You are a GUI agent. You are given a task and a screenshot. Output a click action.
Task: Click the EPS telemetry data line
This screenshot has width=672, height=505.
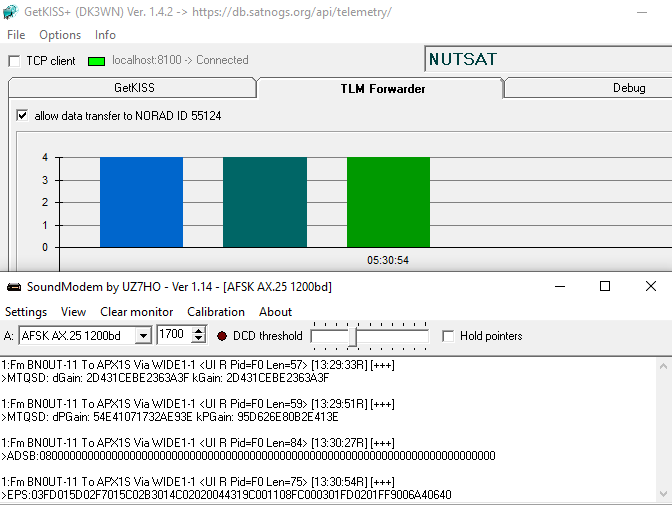pyautogui.click(x=226, y=495)
